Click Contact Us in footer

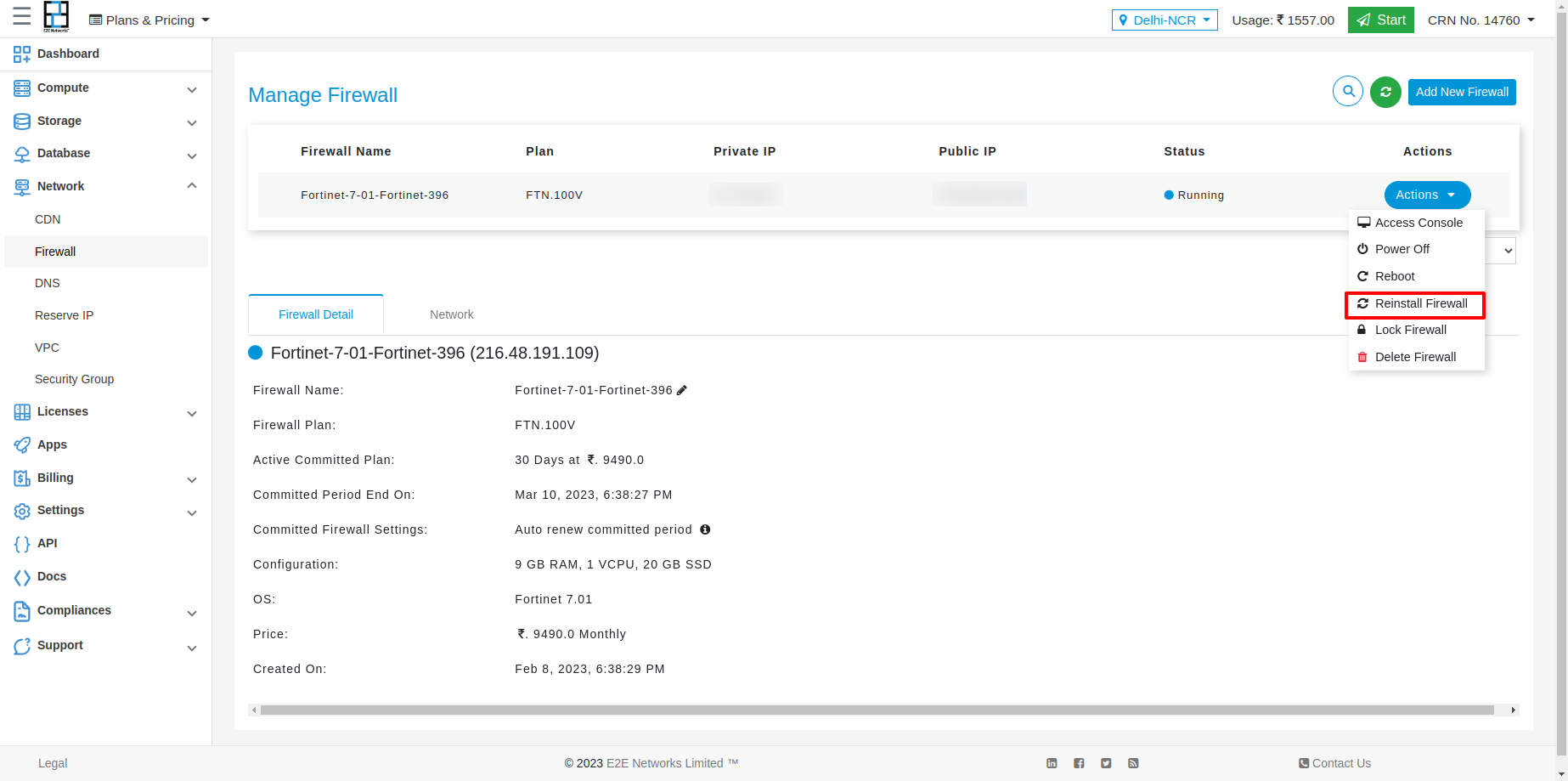1334,763
